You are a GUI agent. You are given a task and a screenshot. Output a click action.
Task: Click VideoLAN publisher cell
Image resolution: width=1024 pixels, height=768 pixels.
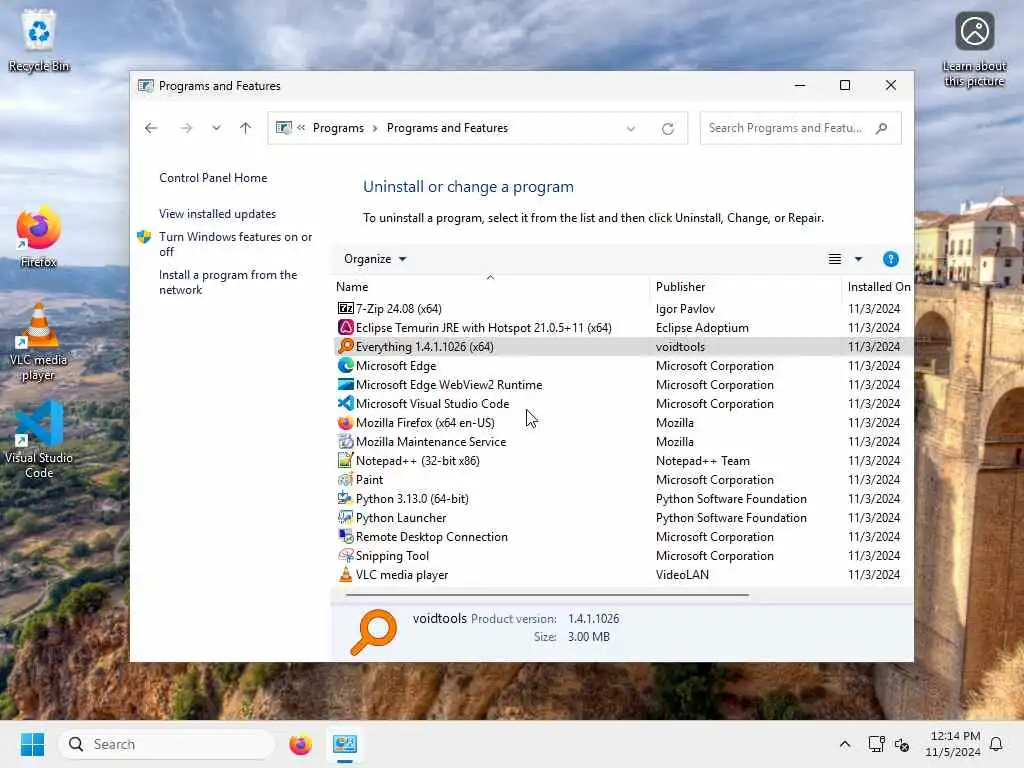(682, 575)
